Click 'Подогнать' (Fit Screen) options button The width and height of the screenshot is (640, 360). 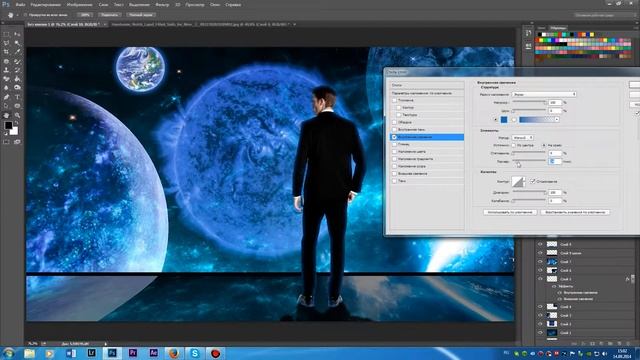(109, 15)
